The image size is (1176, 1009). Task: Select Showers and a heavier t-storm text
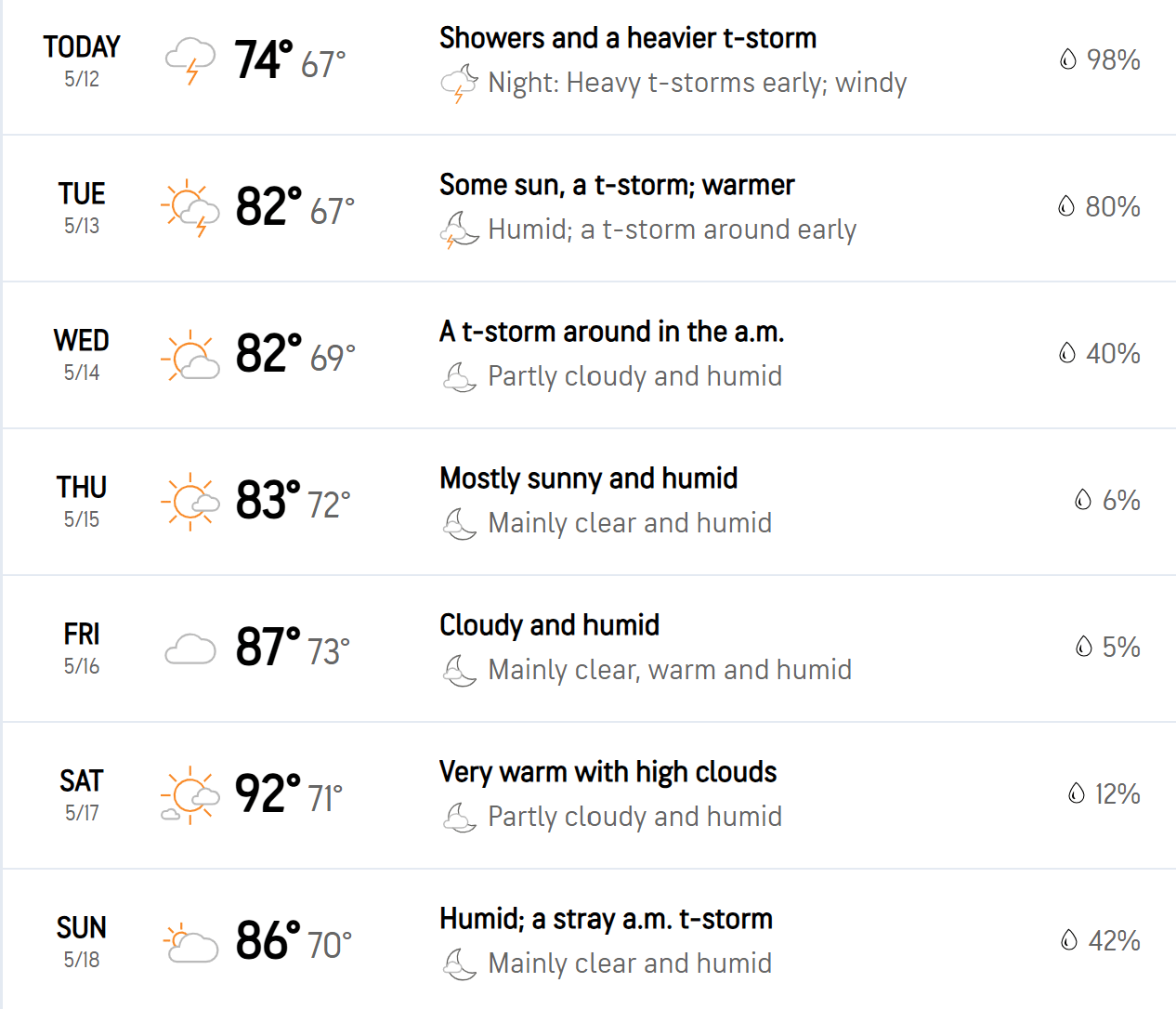tap(628, 38)
